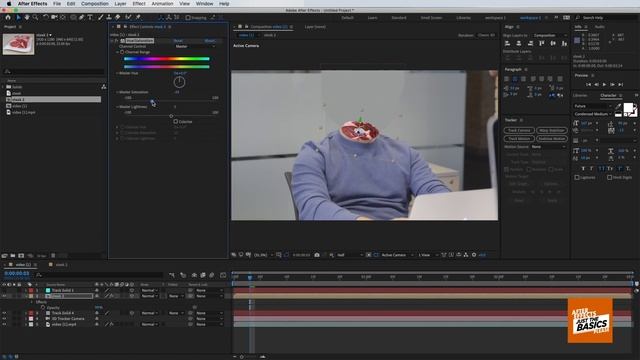Reset the Hue/Saturation effect
Viewport: 640px width, 360px height.
[178, 41]
